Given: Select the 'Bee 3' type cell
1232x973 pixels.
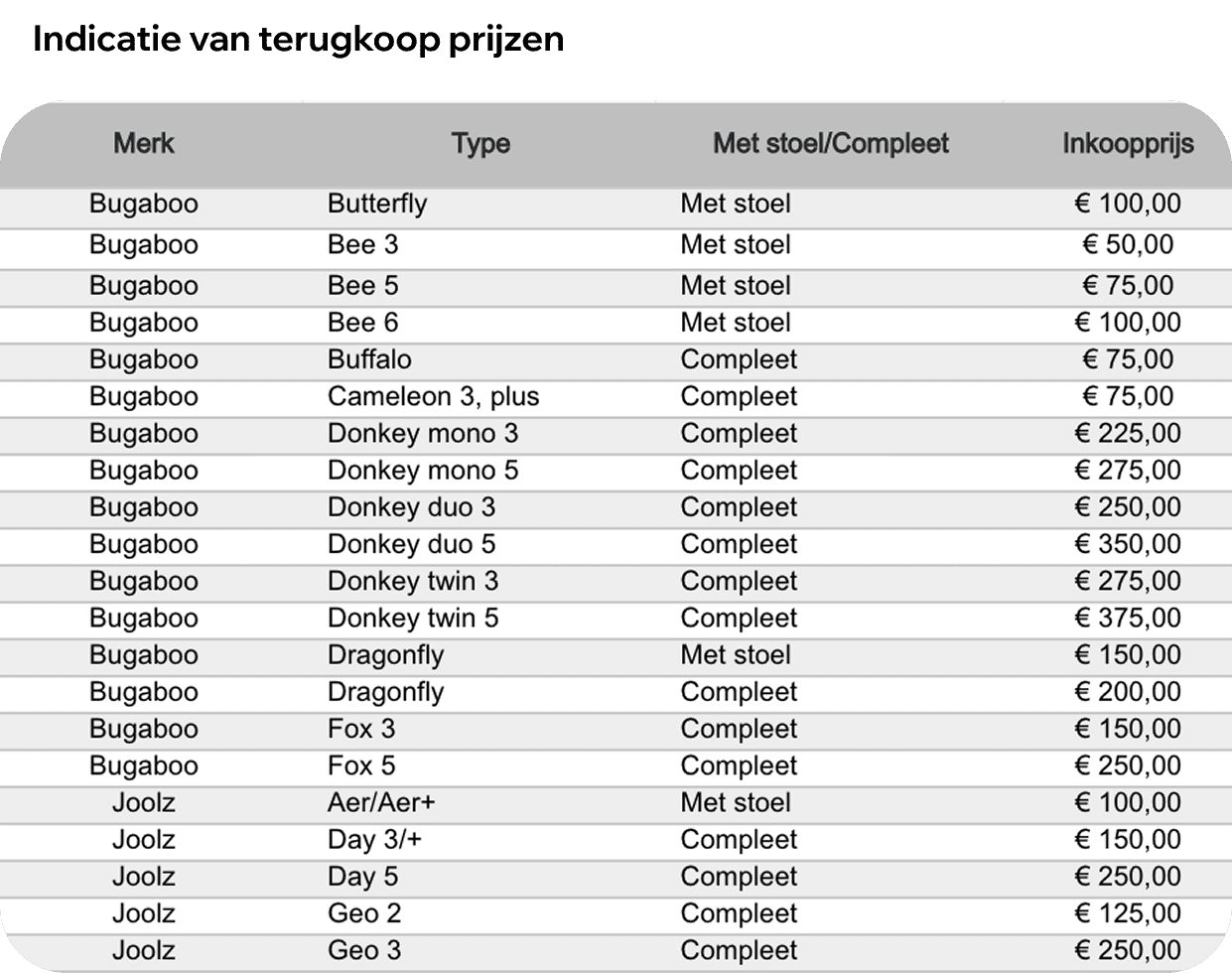Looking at the screenshot, I should [363, 244].
